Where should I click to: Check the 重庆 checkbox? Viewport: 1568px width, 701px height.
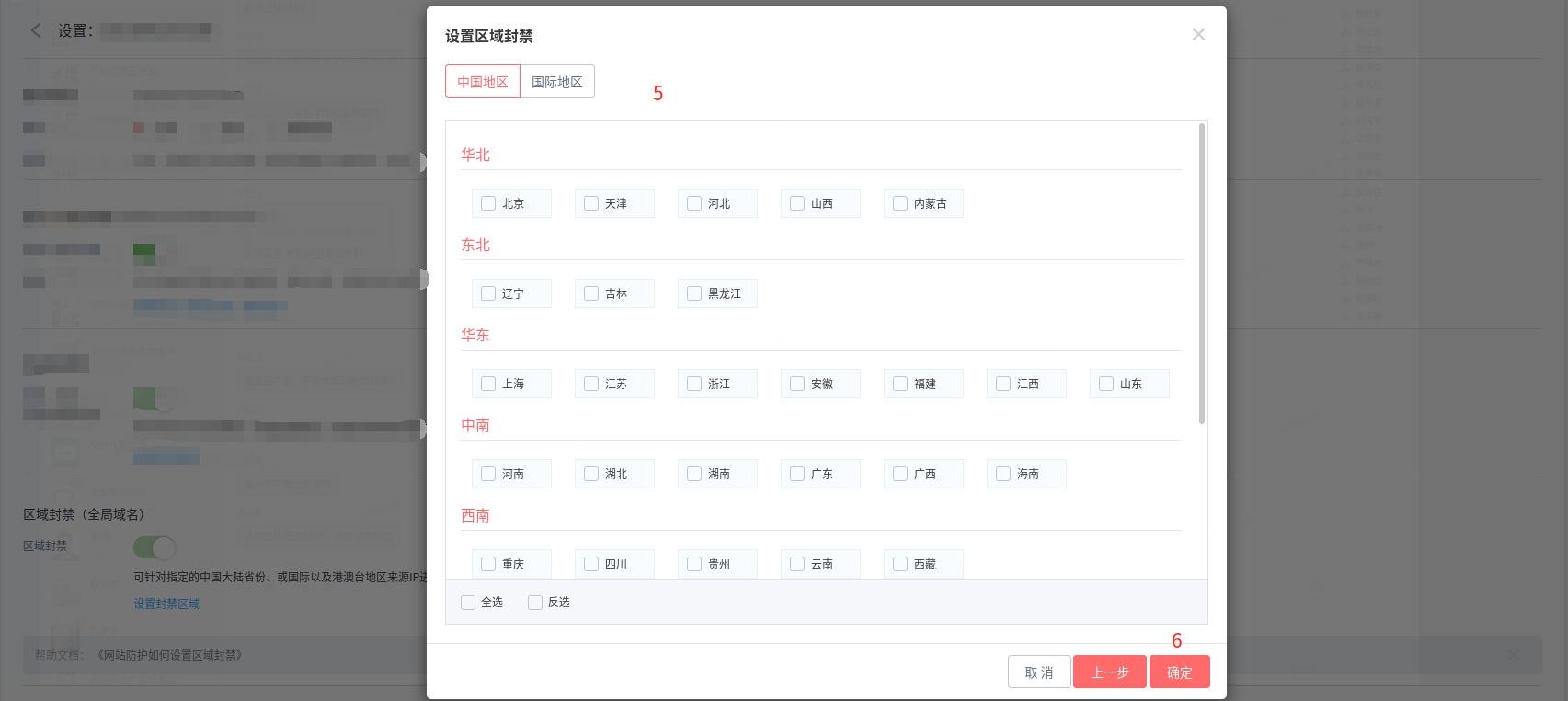coord(488,564)
